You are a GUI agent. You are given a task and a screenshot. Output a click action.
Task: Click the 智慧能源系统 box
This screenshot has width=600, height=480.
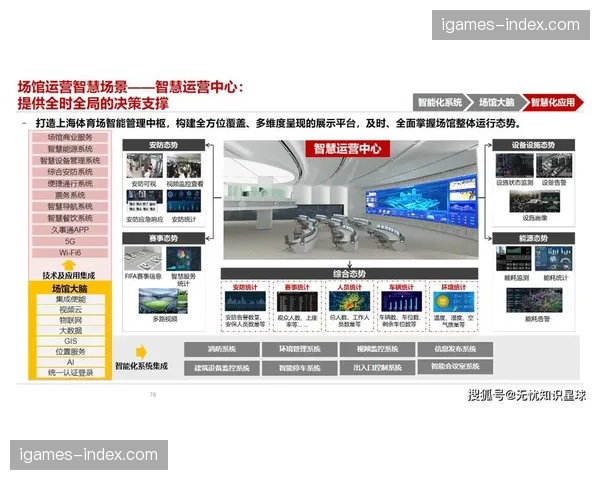(70, 149)
